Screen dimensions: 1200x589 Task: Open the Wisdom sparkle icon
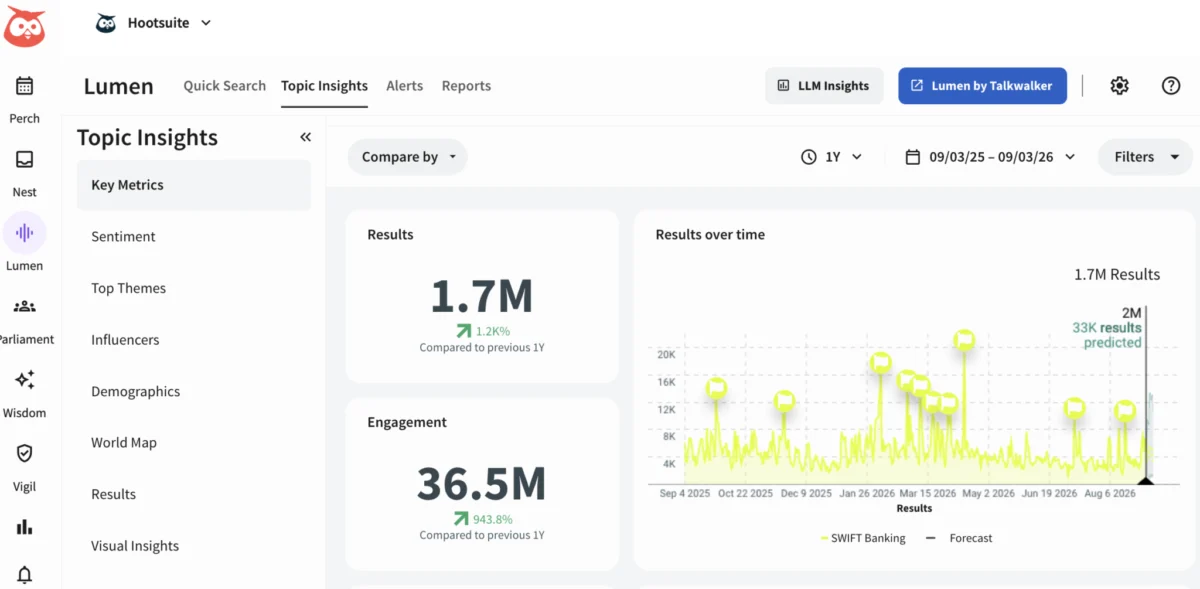(x=24, y=380)
